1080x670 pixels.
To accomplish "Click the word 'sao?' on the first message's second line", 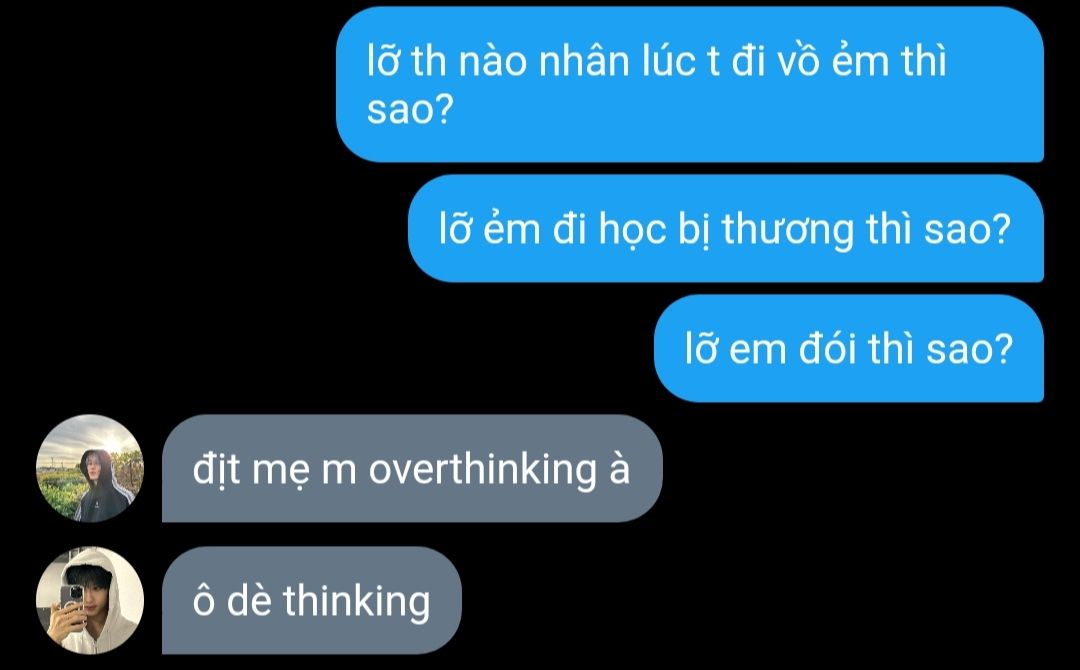I will click(x=408, y=110).
